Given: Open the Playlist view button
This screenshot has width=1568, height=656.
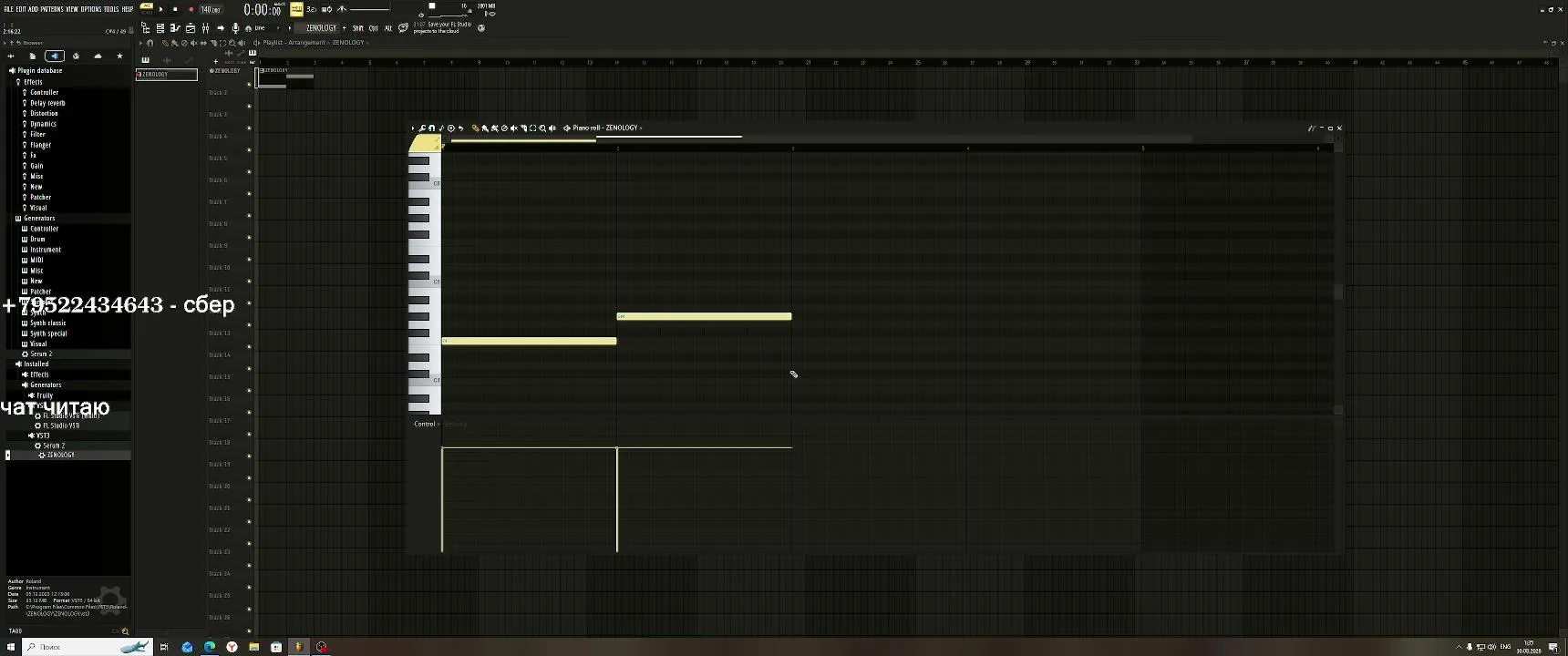Looking at the screenshot, I should coord(191,28).
